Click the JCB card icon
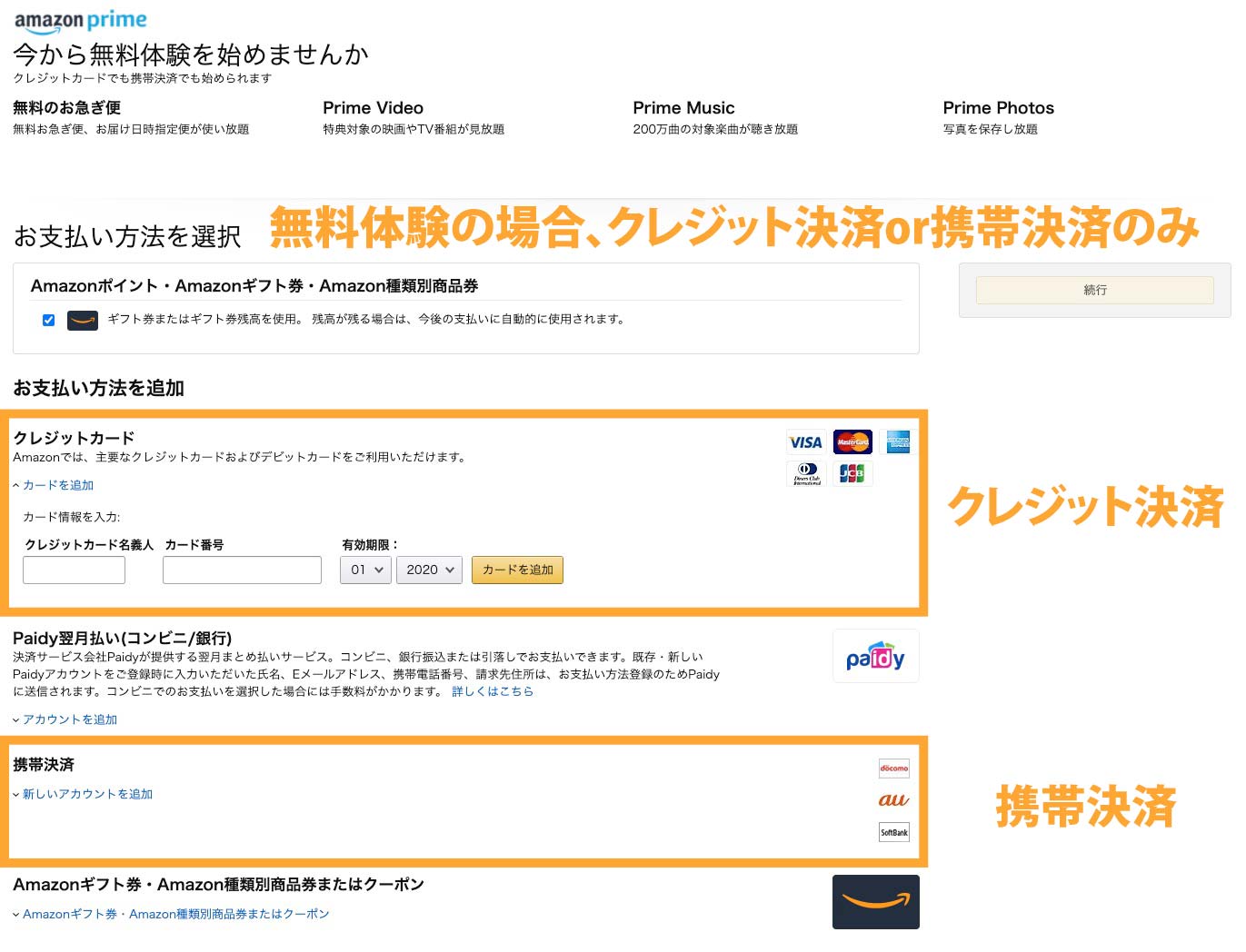This screenshot has width=1246, height=952. (852, 473)
